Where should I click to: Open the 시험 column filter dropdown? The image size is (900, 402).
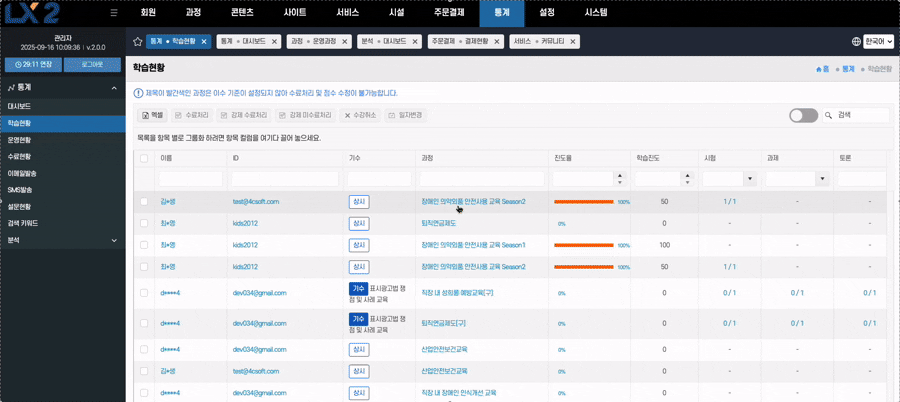750,179
